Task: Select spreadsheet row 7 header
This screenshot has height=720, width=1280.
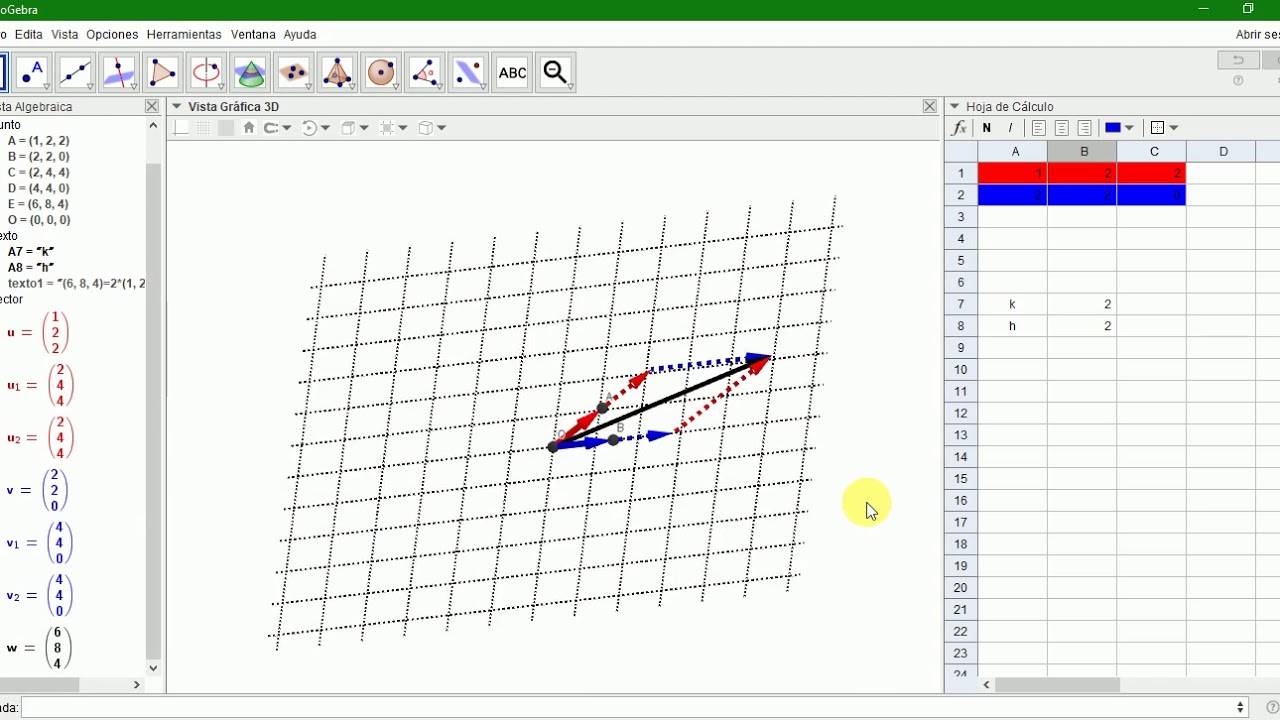Action: (961, 304)
